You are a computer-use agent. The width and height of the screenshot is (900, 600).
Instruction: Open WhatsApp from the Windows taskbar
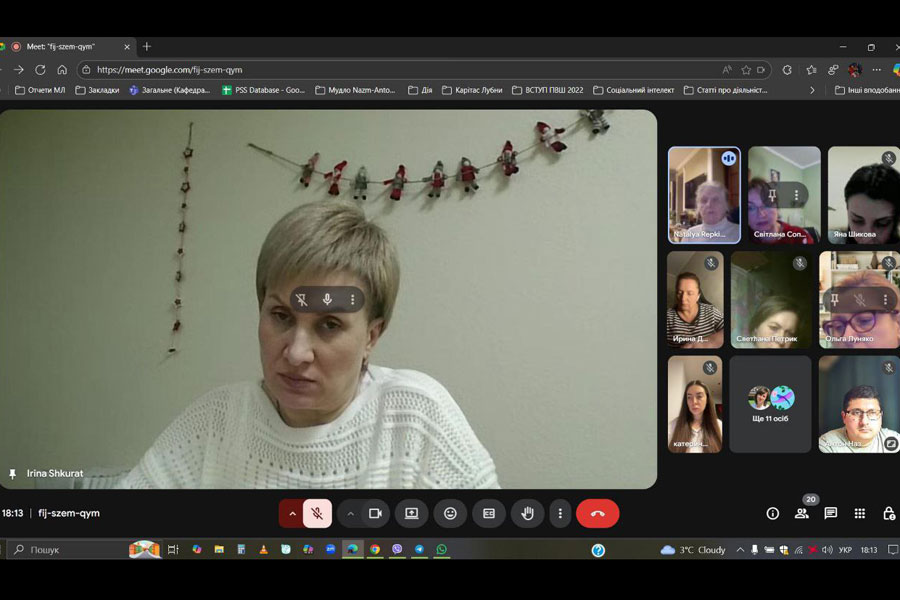(x=441, y=549)
